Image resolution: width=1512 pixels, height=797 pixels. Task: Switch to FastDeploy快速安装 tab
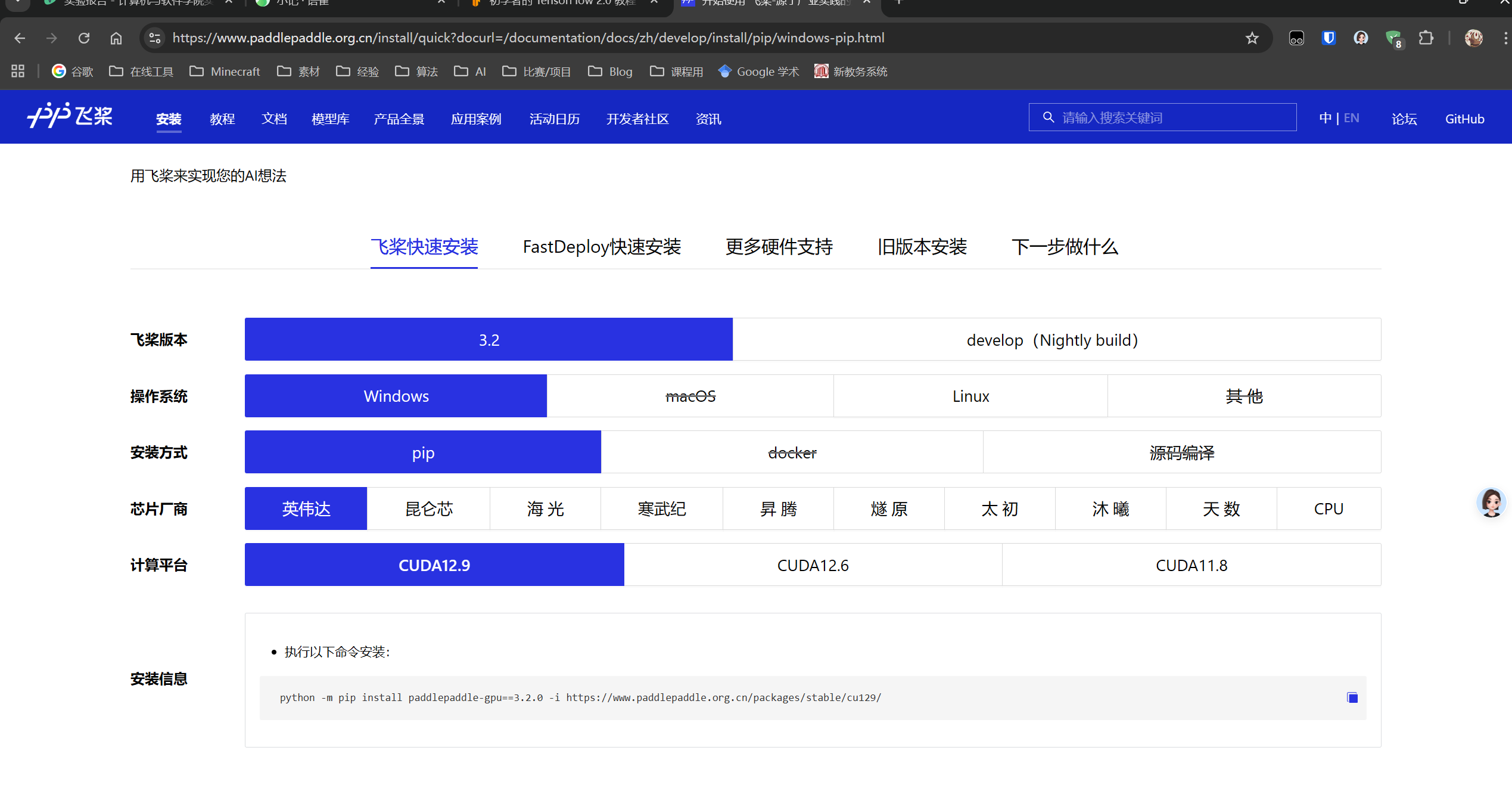[x=602, y=247]
